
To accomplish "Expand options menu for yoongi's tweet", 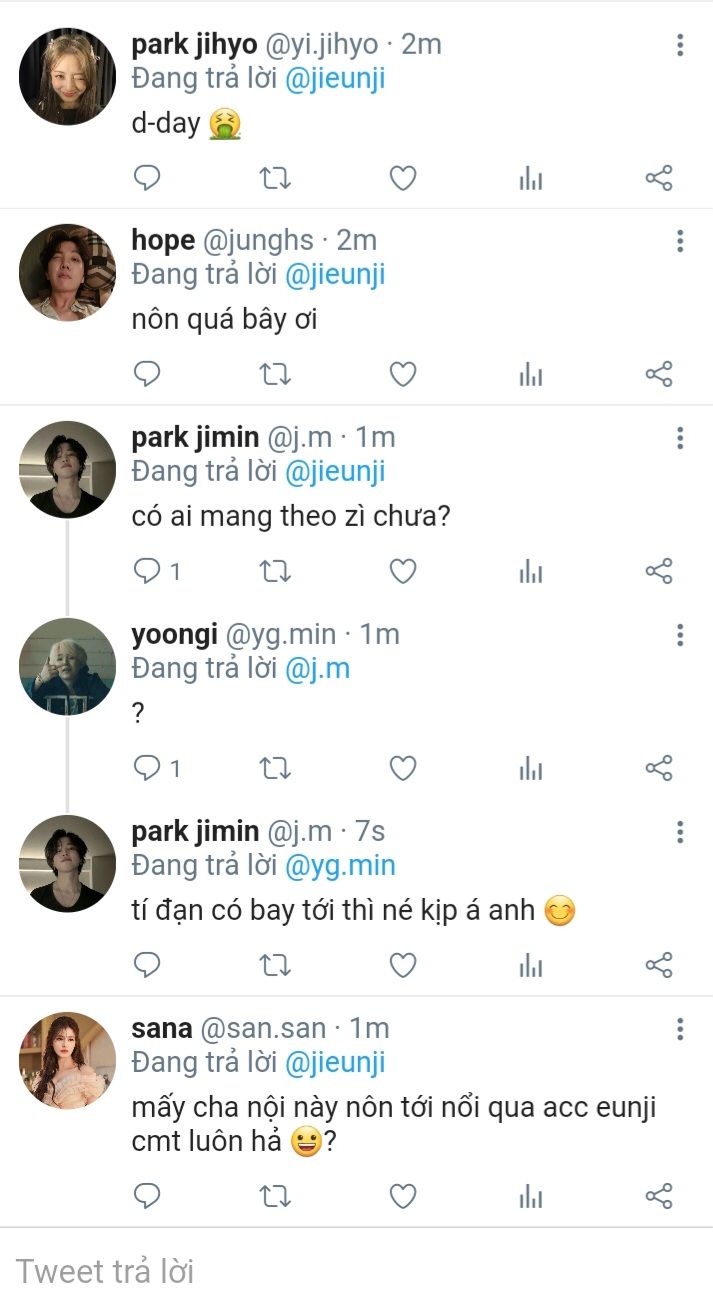I will click(680, 635).
